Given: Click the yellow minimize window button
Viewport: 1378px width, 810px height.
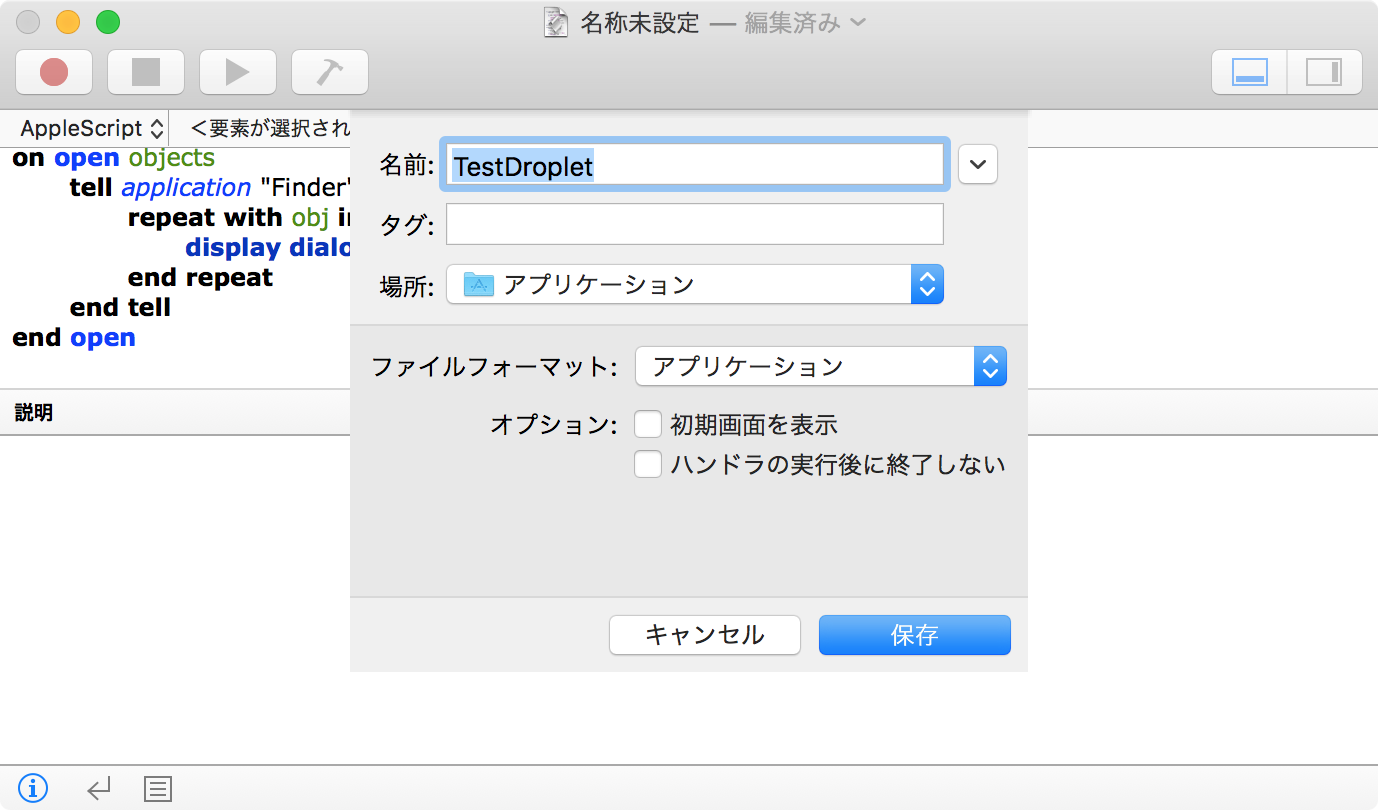Looking at the screenshot, I should pos(68,21).
